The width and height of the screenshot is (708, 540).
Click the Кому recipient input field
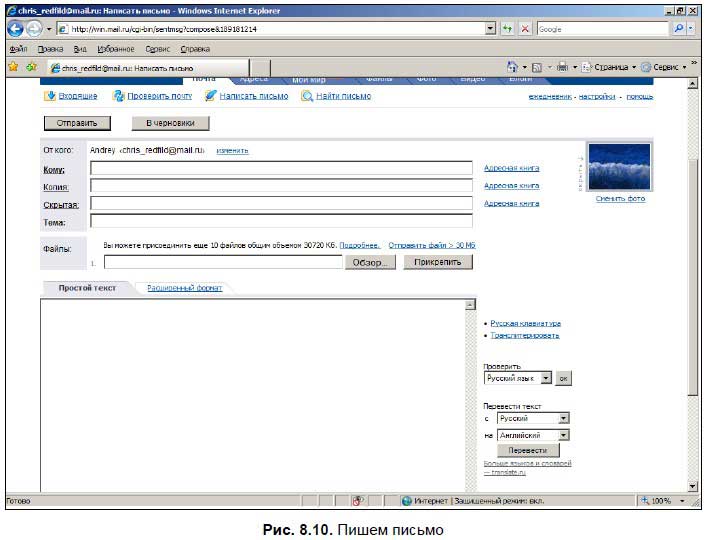click(281, 168)
